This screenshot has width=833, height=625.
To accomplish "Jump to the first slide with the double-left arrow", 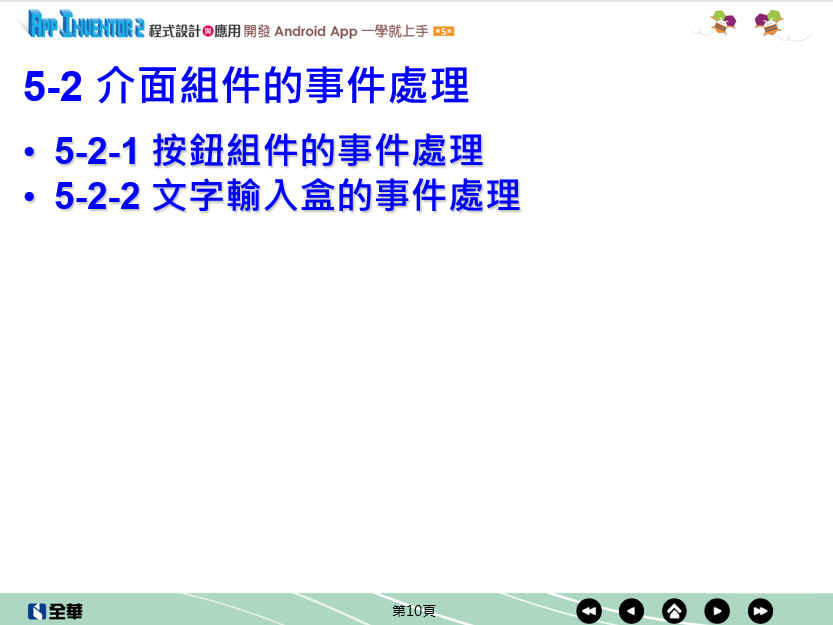I will [x=589, y=610].
